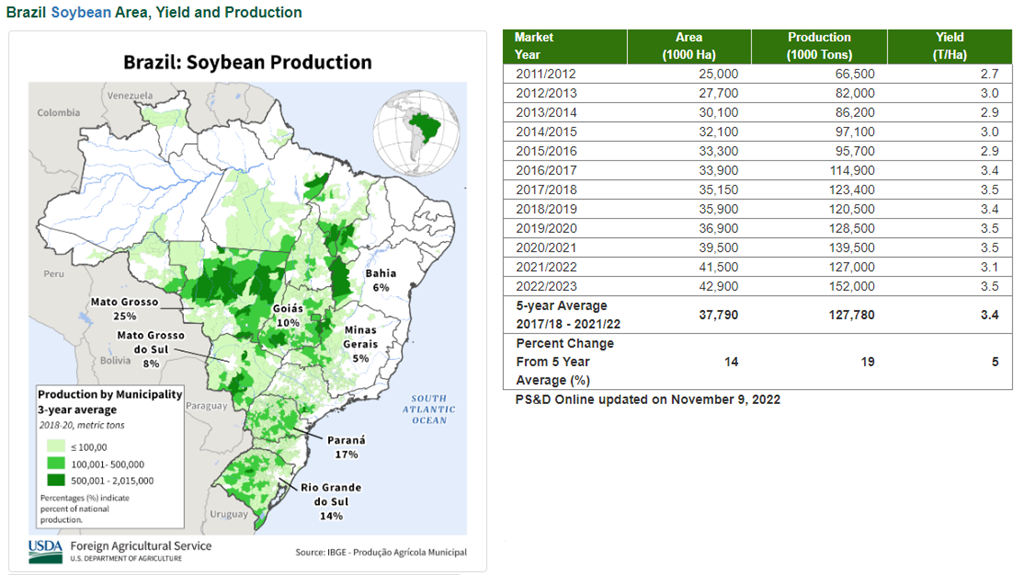Click the Goiás 10% label

(x=287, y=316)
